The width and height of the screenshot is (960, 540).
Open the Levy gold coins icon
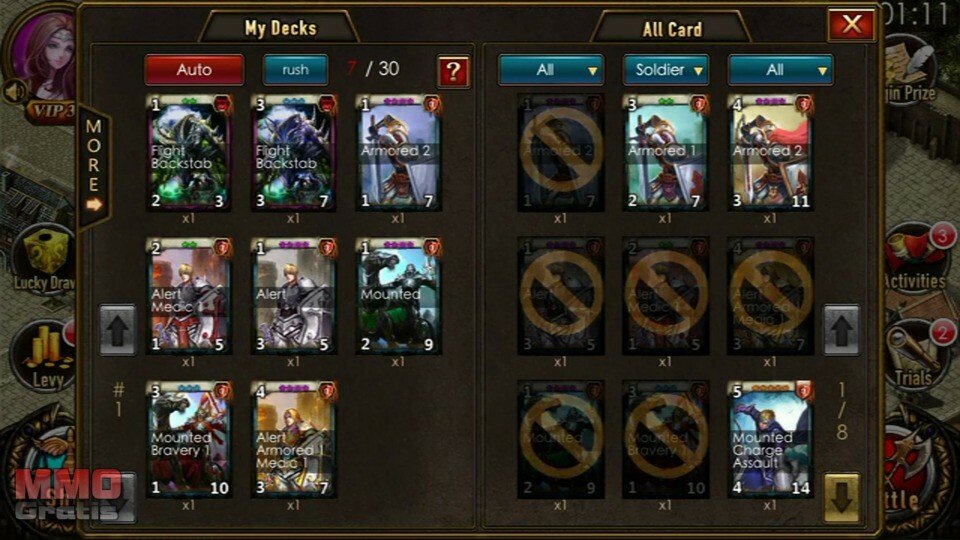pyautogui.click(x=46, y=356)
